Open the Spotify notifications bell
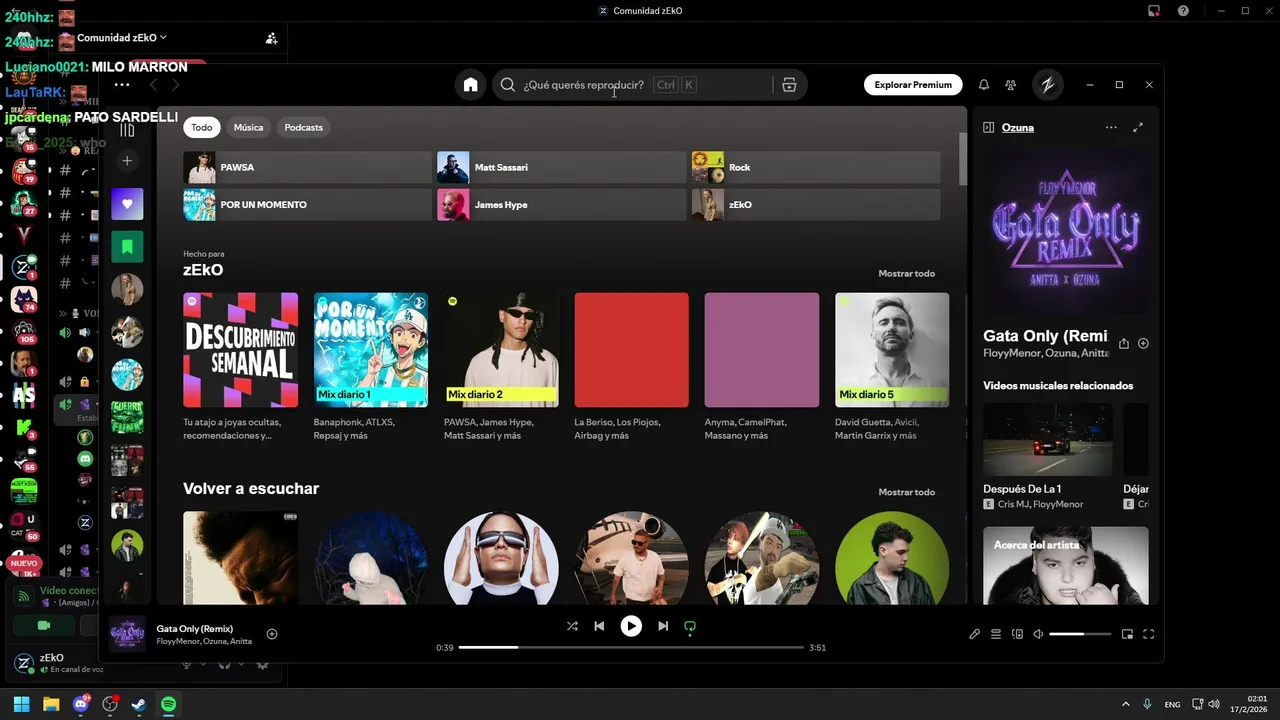This screenshot has width=1280, height=720. click(x=984, y=85)
